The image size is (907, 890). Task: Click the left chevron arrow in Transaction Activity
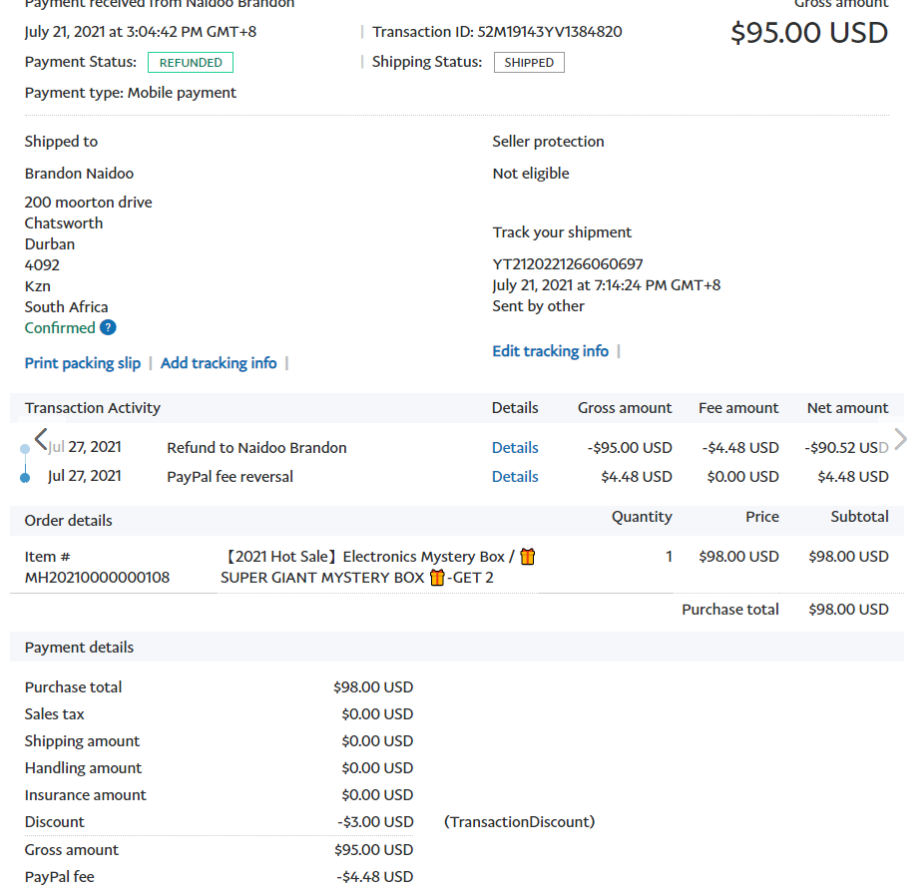tap(40, 438)
